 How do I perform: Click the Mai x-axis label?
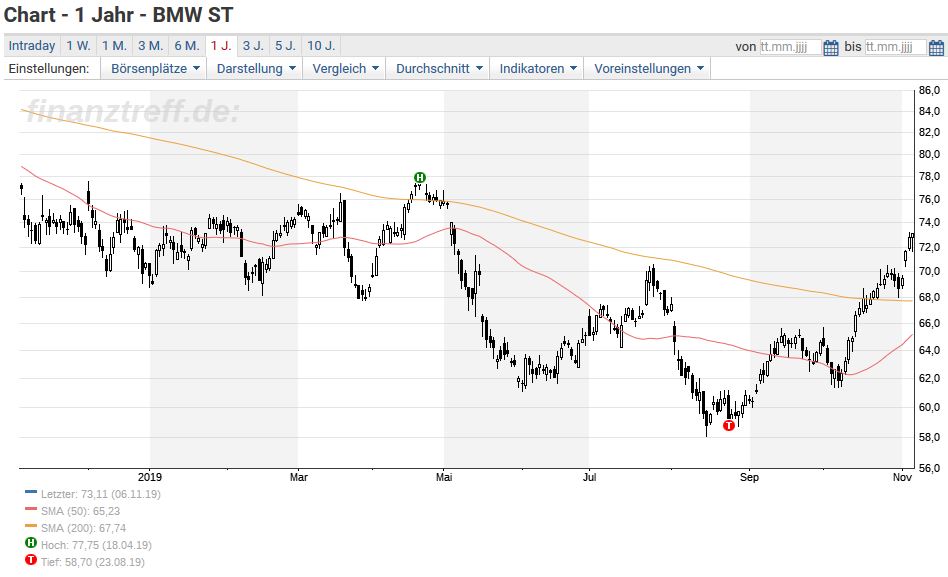(444, 477)
